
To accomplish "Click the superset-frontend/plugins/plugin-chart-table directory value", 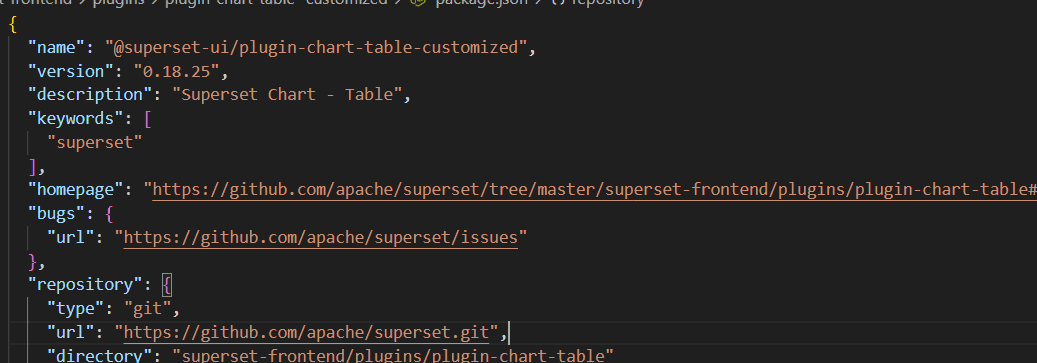I will pos(392,356).
